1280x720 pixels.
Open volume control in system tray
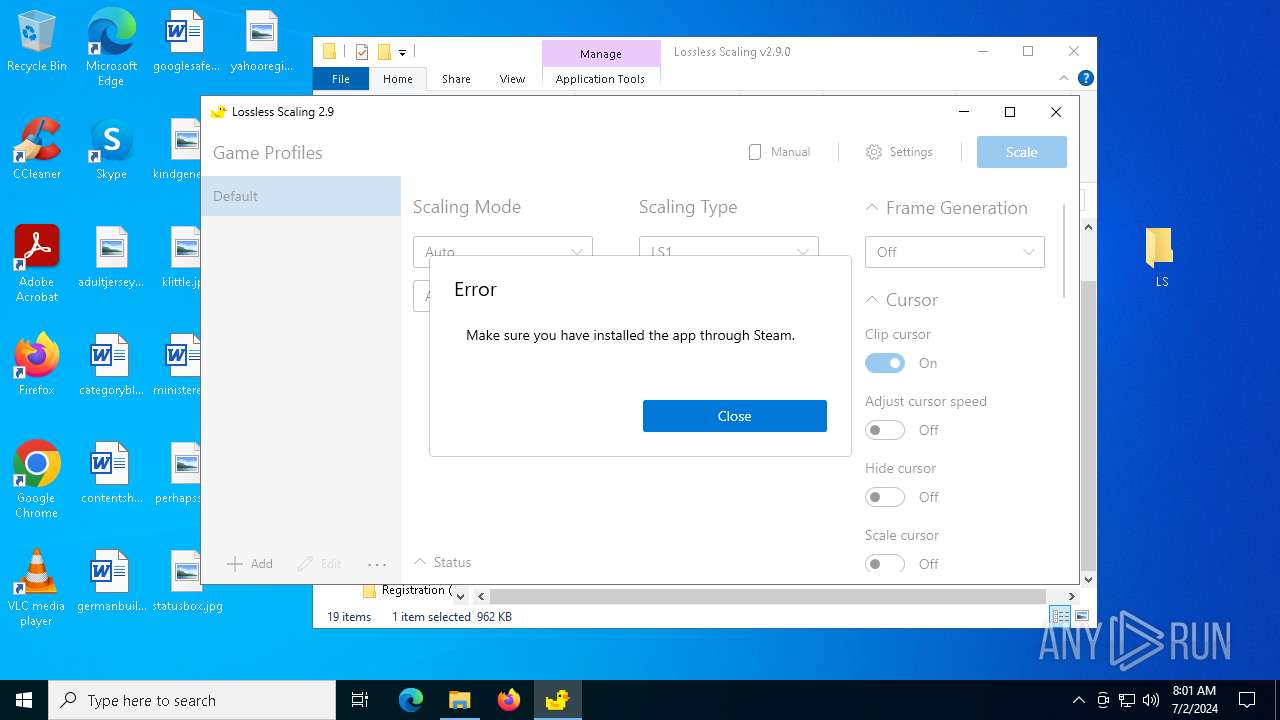1151,700
